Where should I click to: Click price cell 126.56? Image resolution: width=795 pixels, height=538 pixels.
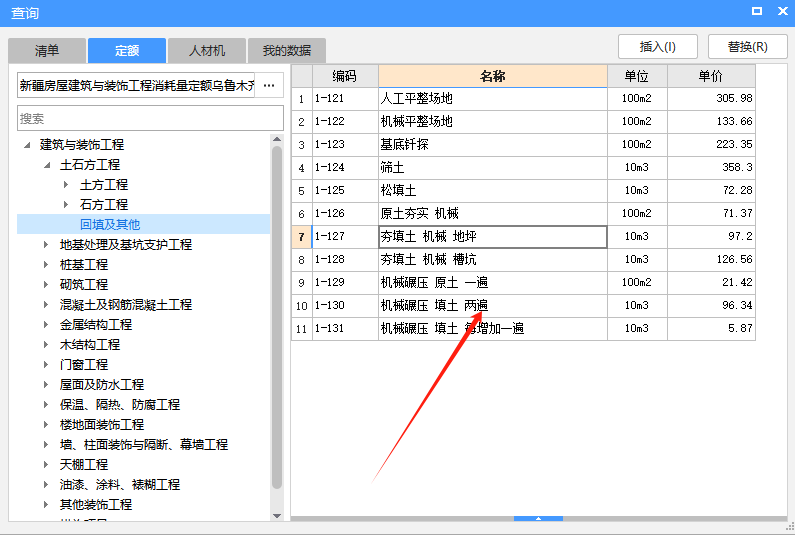(x=711, y=260)
